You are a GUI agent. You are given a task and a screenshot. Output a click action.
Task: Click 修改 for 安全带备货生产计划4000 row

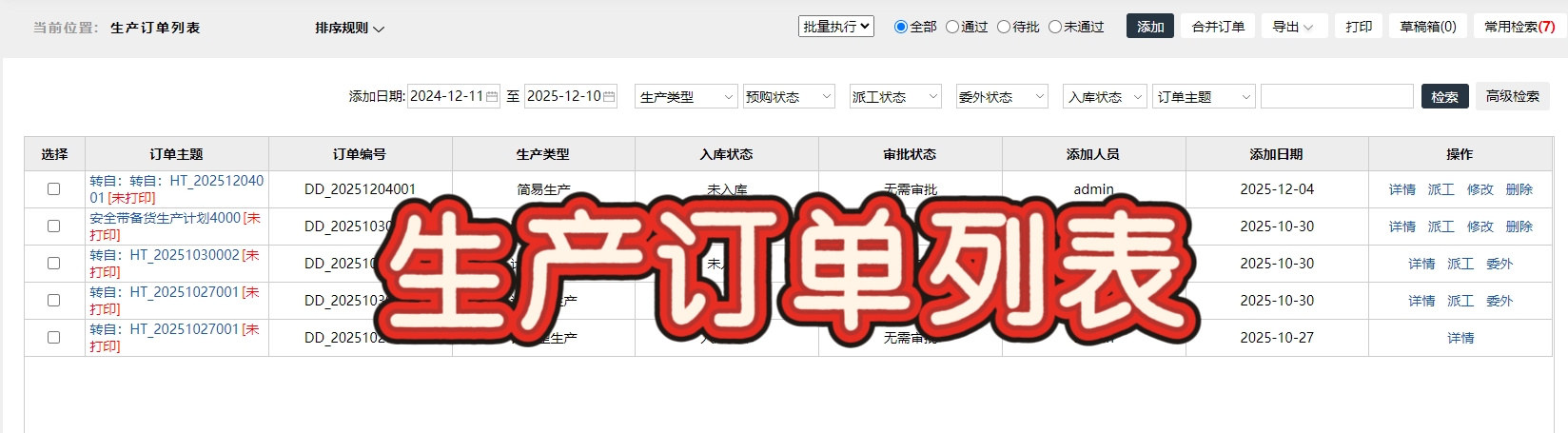tap(1480, 226)
